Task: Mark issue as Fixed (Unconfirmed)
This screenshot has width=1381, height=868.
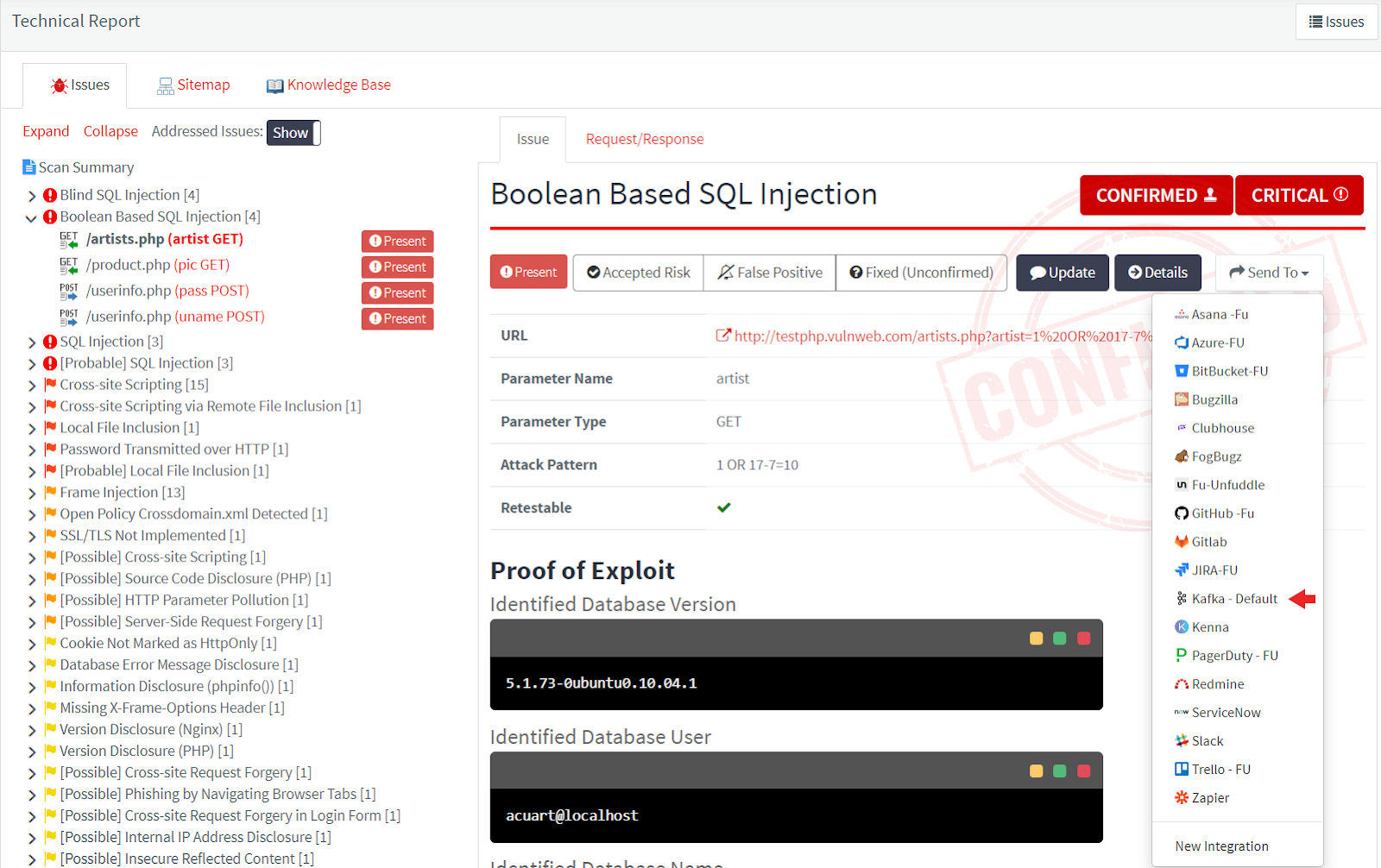Action: [x=921, y=273]
